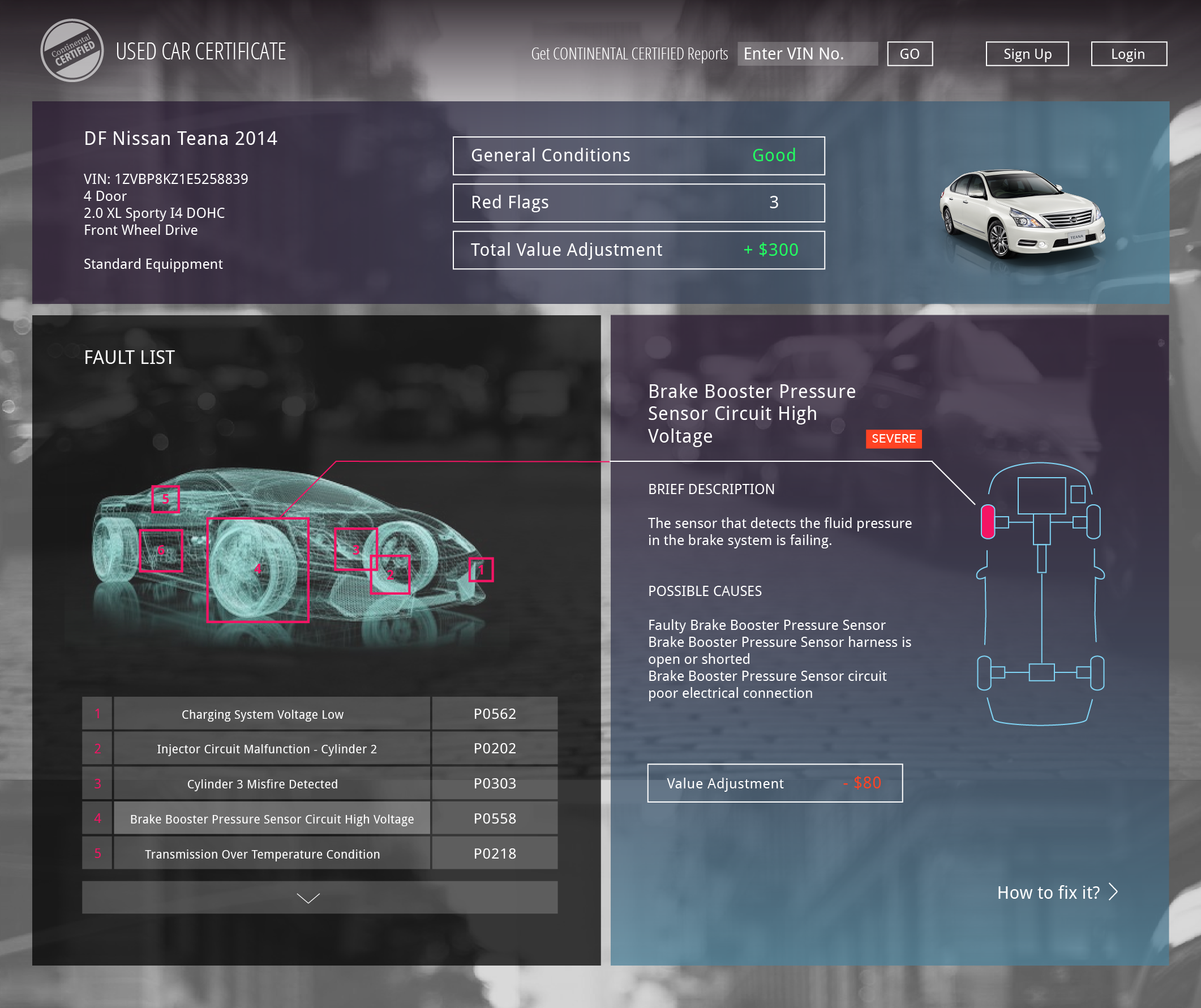The width and height of the screenshot is (1201, 1008).
Task: Click the General Conditions box
Action: point(639,156)
